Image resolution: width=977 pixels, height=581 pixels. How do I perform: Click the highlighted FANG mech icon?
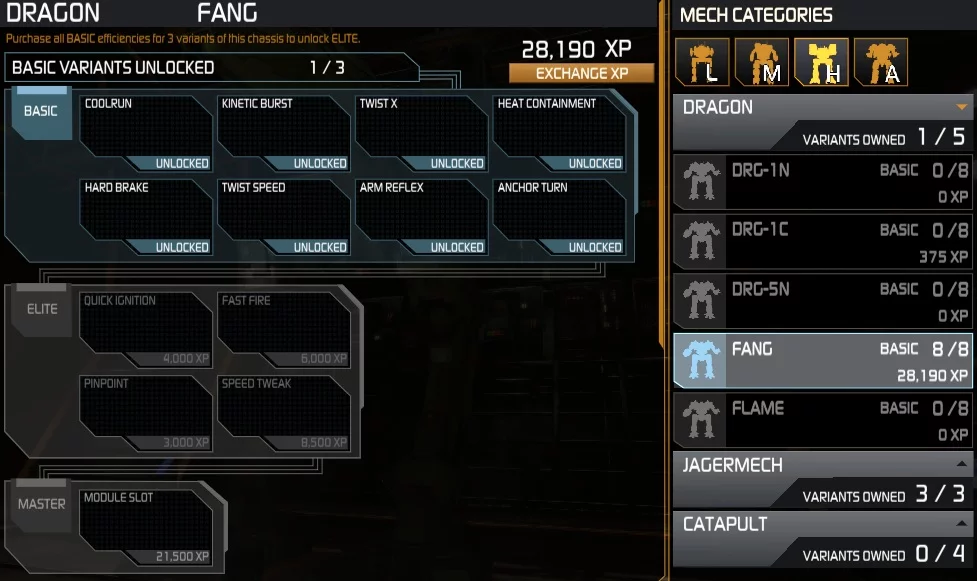pyautogui.click(x=701, y=360)
